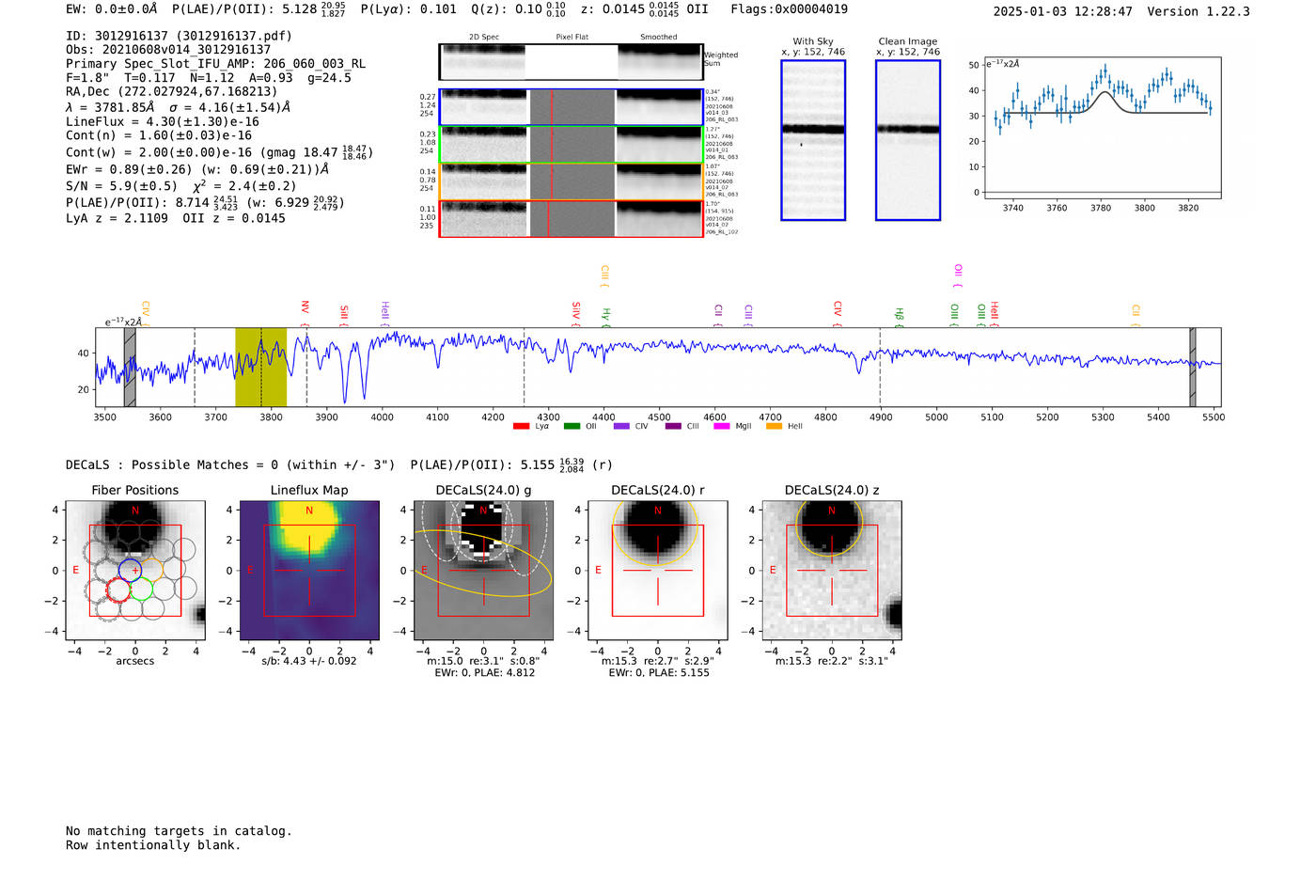The width and height of the screenshot is (1316, 896).
Task: Click the yellow highlighted region in the spectrum
Action: click(x=260, y=368)
